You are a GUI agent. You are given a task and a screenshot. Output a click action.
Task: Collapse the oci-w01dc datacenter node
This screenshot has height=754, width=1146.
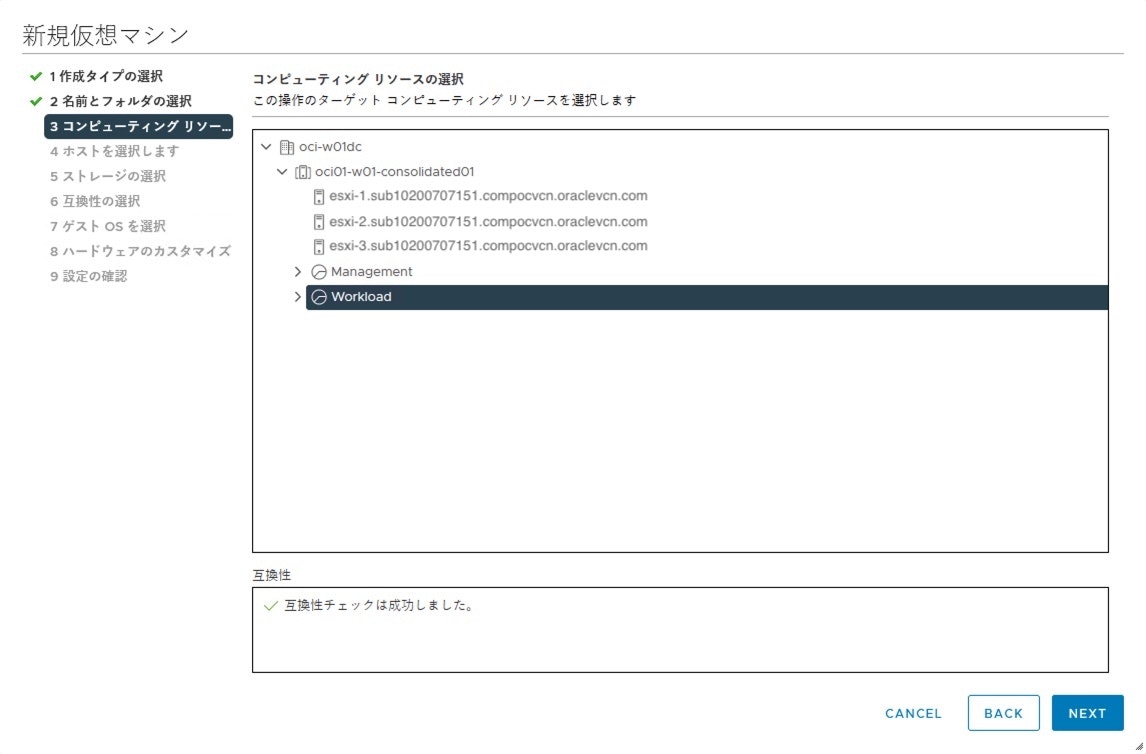point(267,147)
